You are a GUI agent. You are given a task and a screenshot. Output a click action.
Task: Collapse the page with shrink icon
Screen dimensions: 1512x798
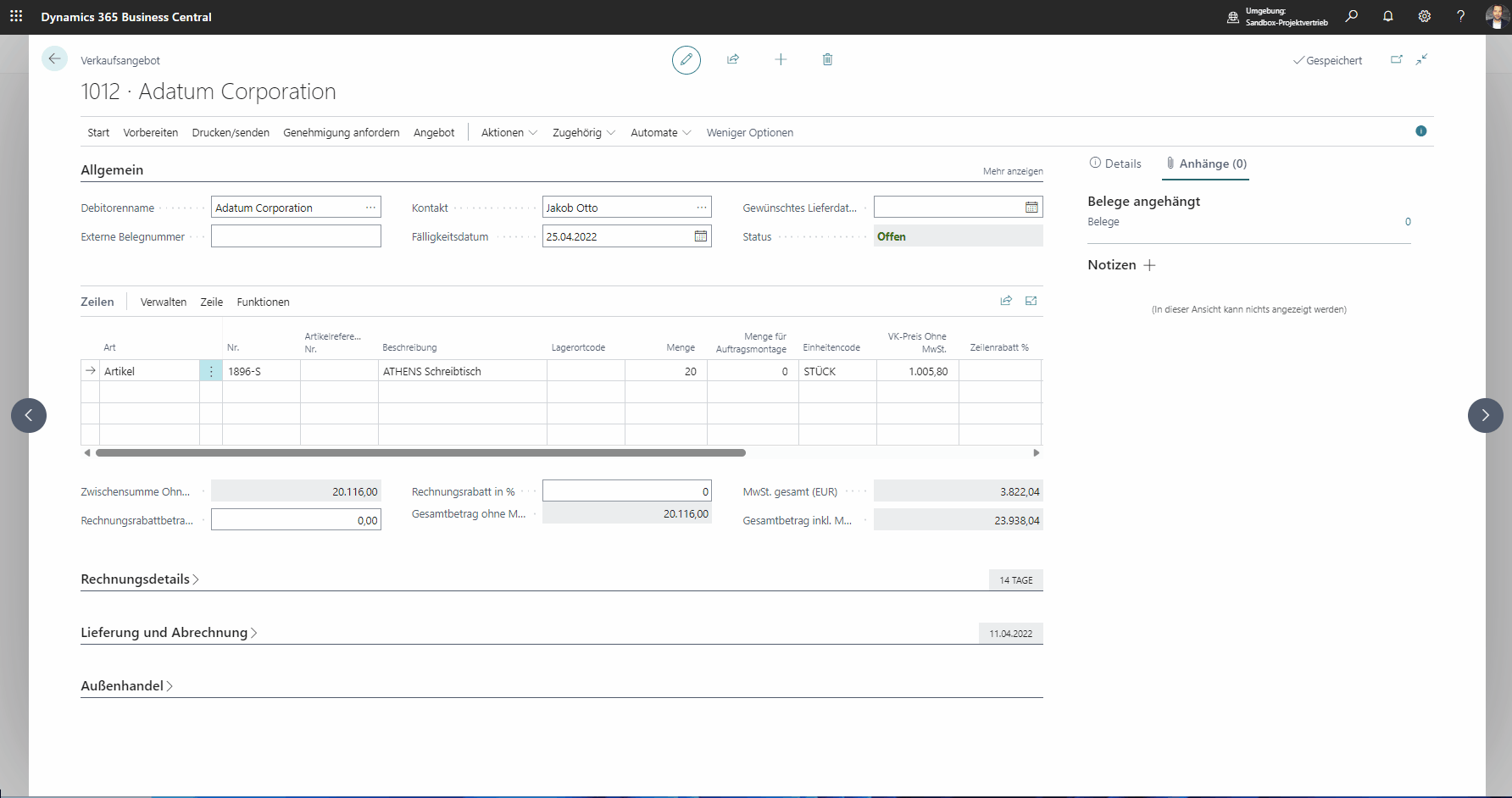(1422, 59)
